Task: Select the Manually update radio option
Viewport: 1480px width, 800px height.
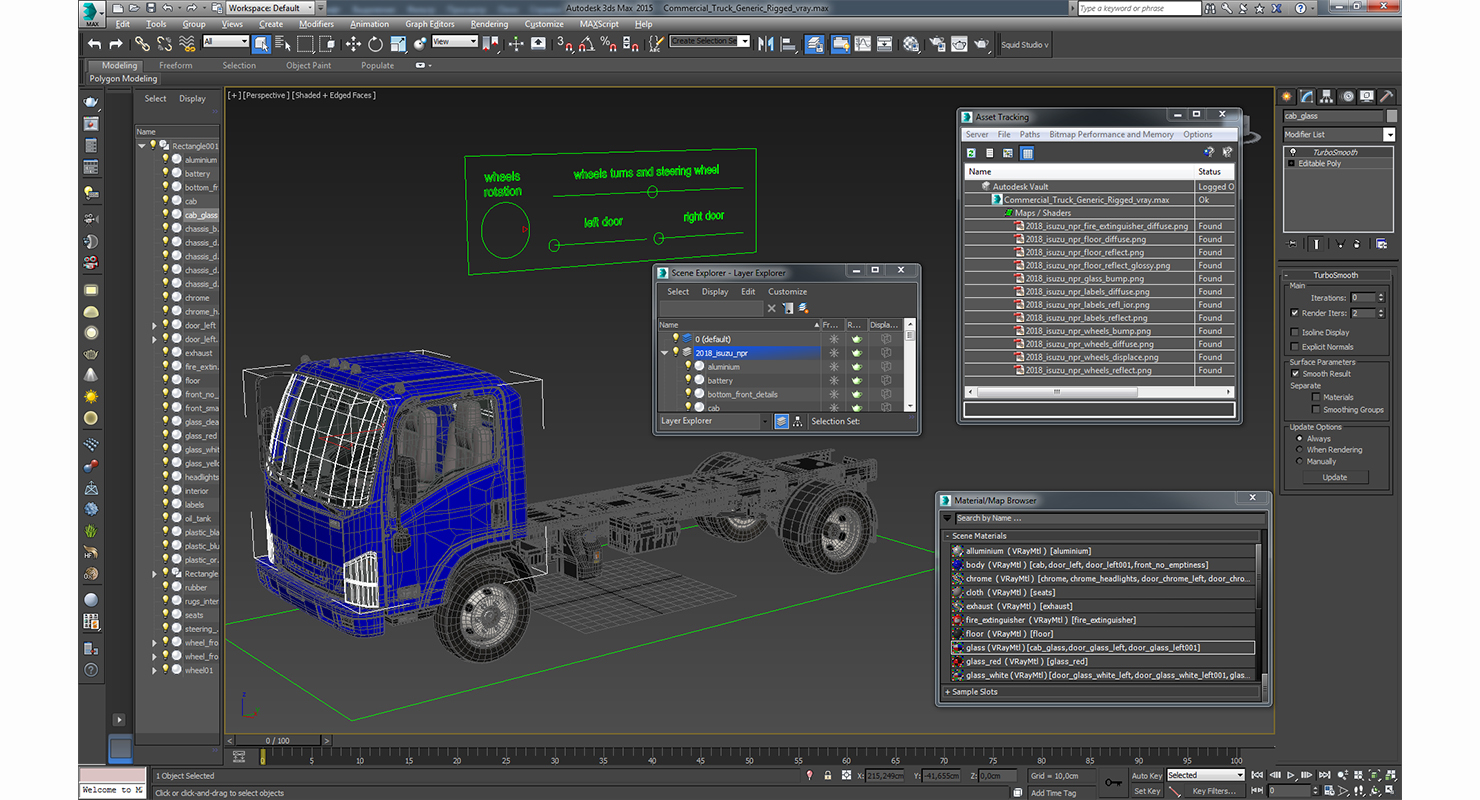Action: 1299,462
